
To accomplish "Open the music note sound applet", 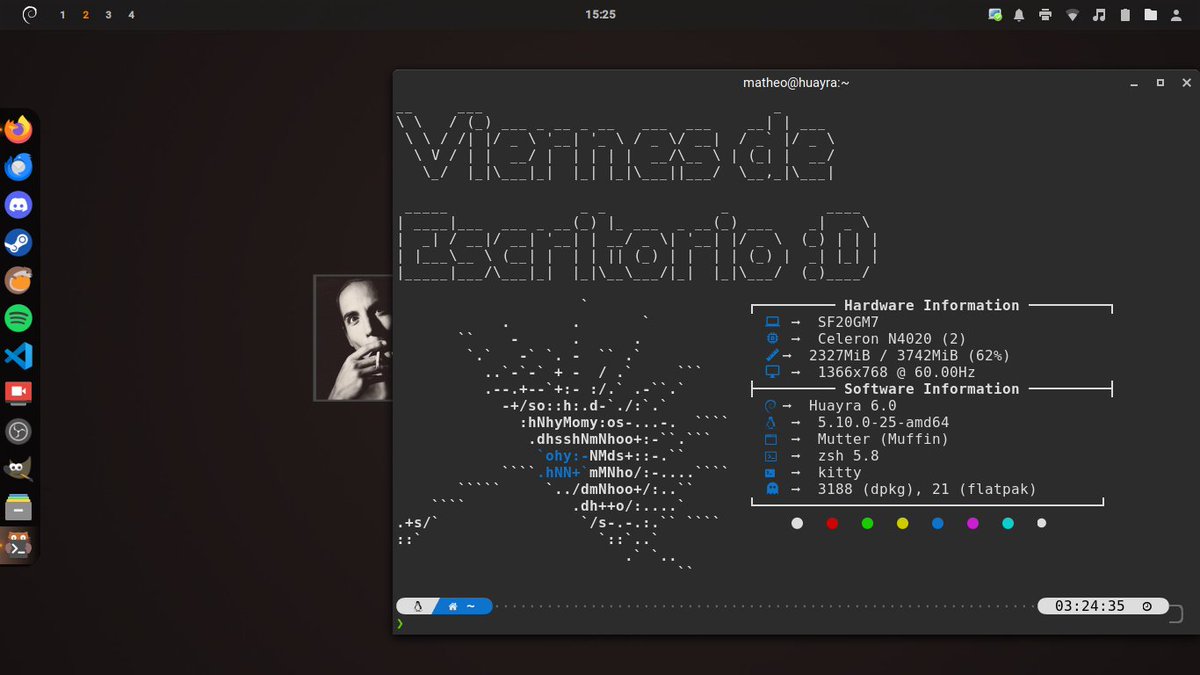I will click(x=1099, y=14).
